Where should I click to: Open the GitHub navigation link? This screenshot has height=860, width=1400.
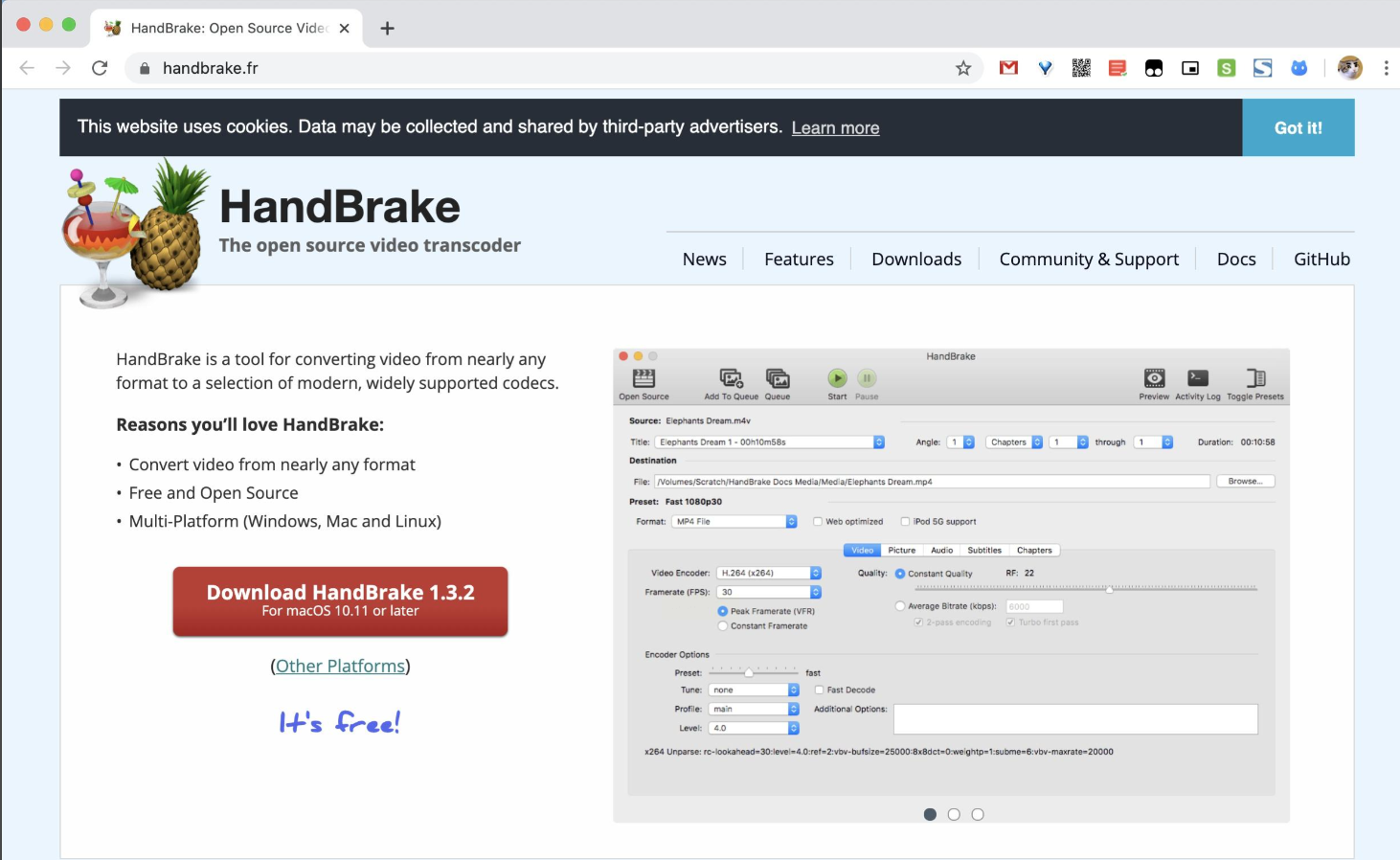click(1321, 260)
